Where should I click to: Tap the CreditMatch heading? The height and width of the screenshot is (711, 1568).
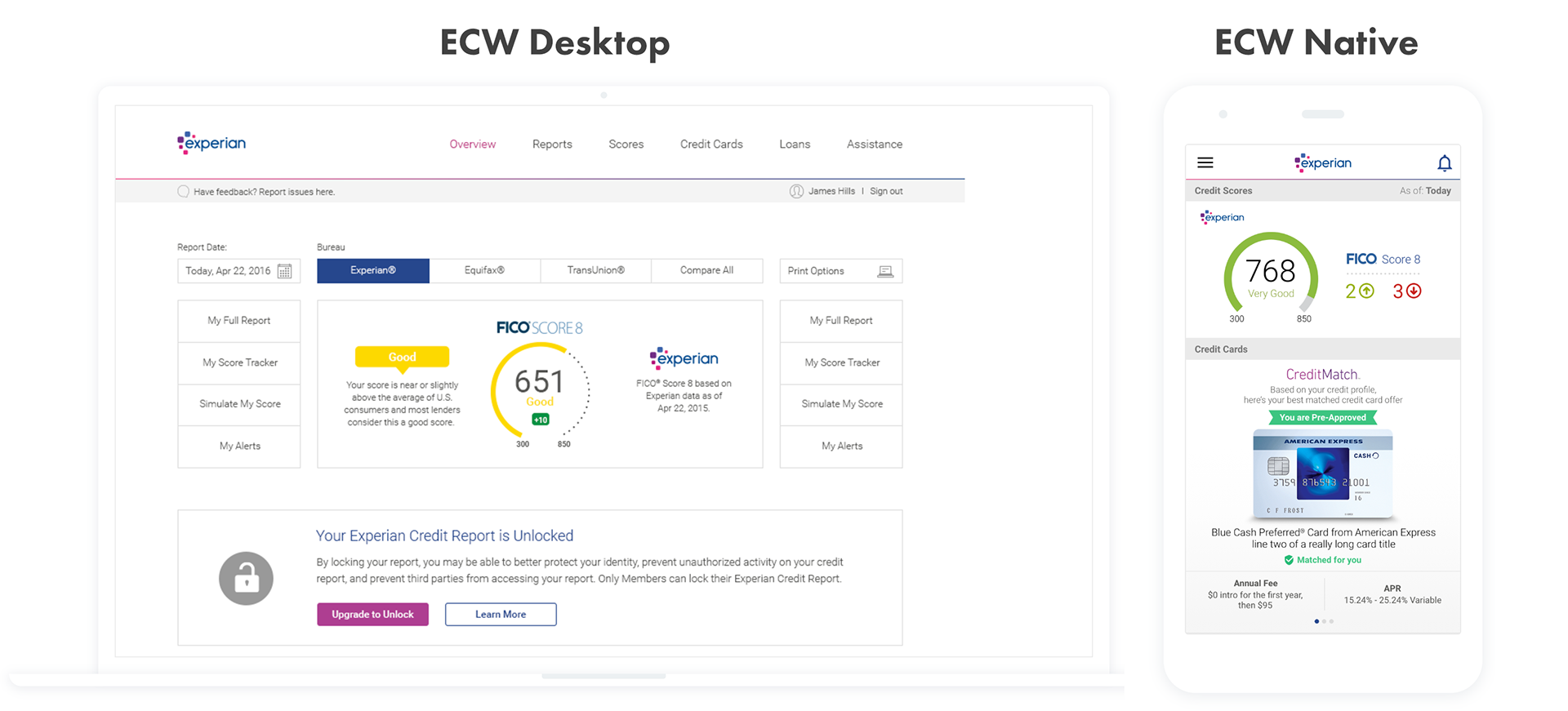tap(1322, 374)
